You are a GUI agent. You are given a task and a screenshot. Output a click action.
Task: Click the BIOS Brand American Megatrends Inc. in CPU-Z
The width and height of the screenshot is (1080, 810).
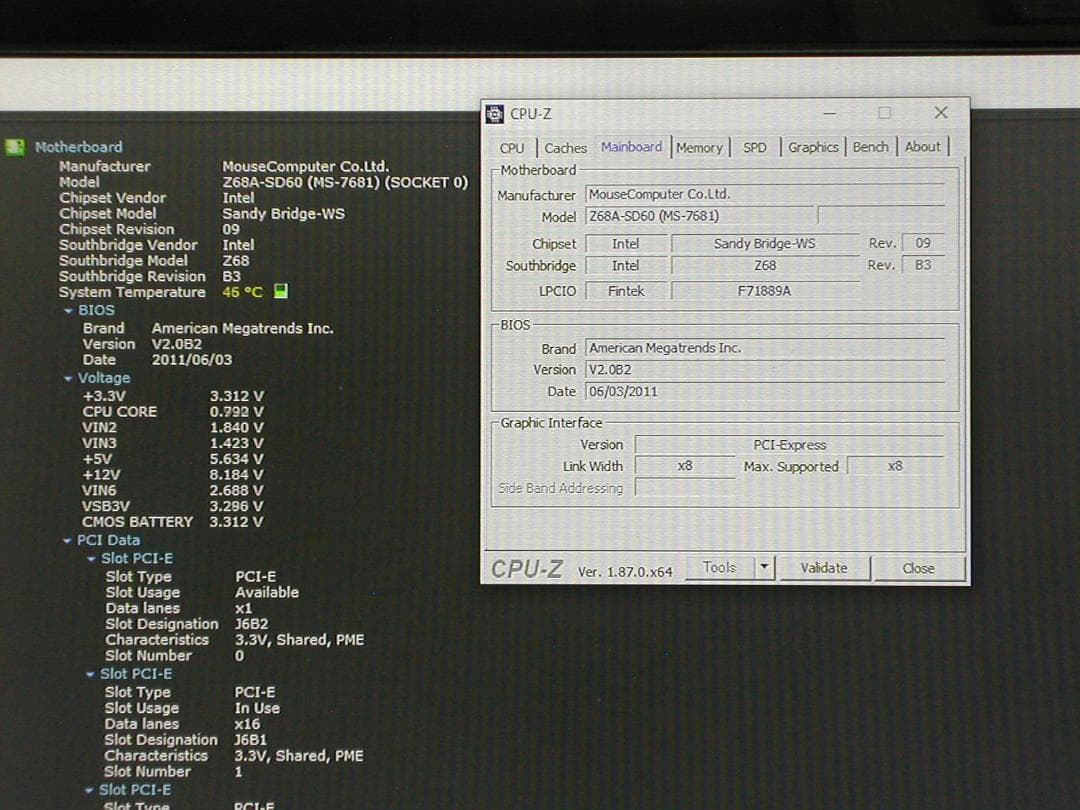pyautogui.click(x=765, y=348)
